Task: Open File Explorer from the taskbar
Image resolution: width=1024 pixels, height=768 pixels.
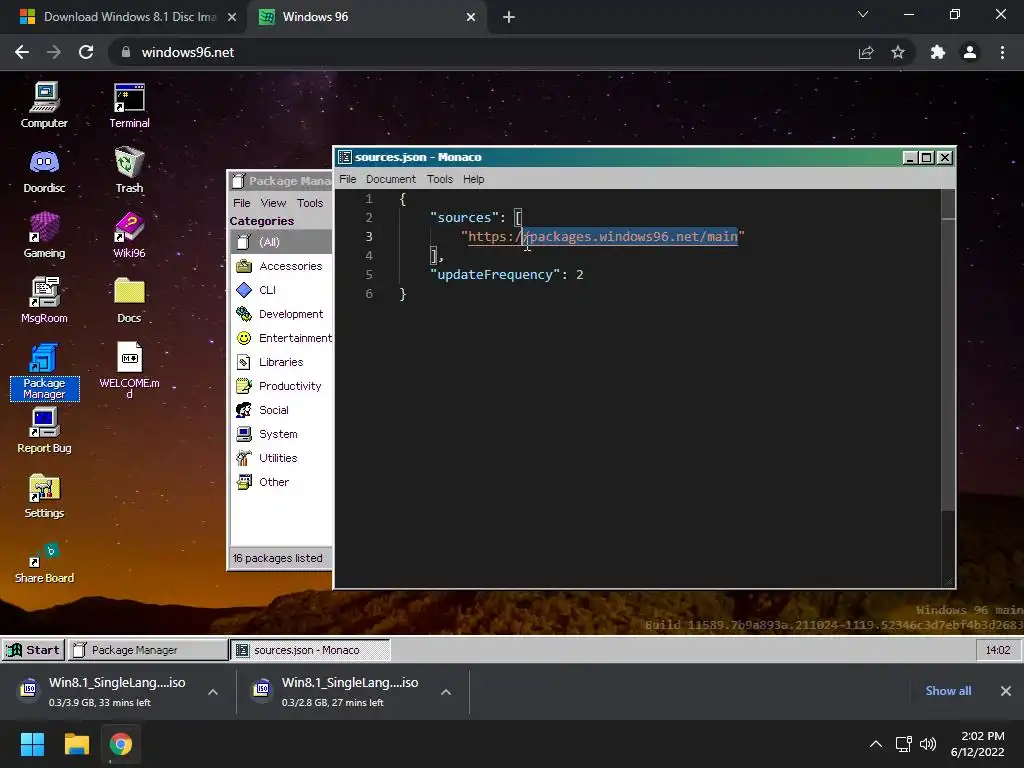Action: (x=76, y=744)
